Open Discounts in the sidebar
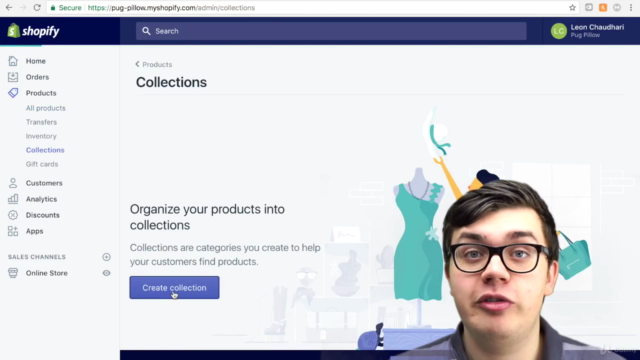640x360 pixels. point(42,215)
